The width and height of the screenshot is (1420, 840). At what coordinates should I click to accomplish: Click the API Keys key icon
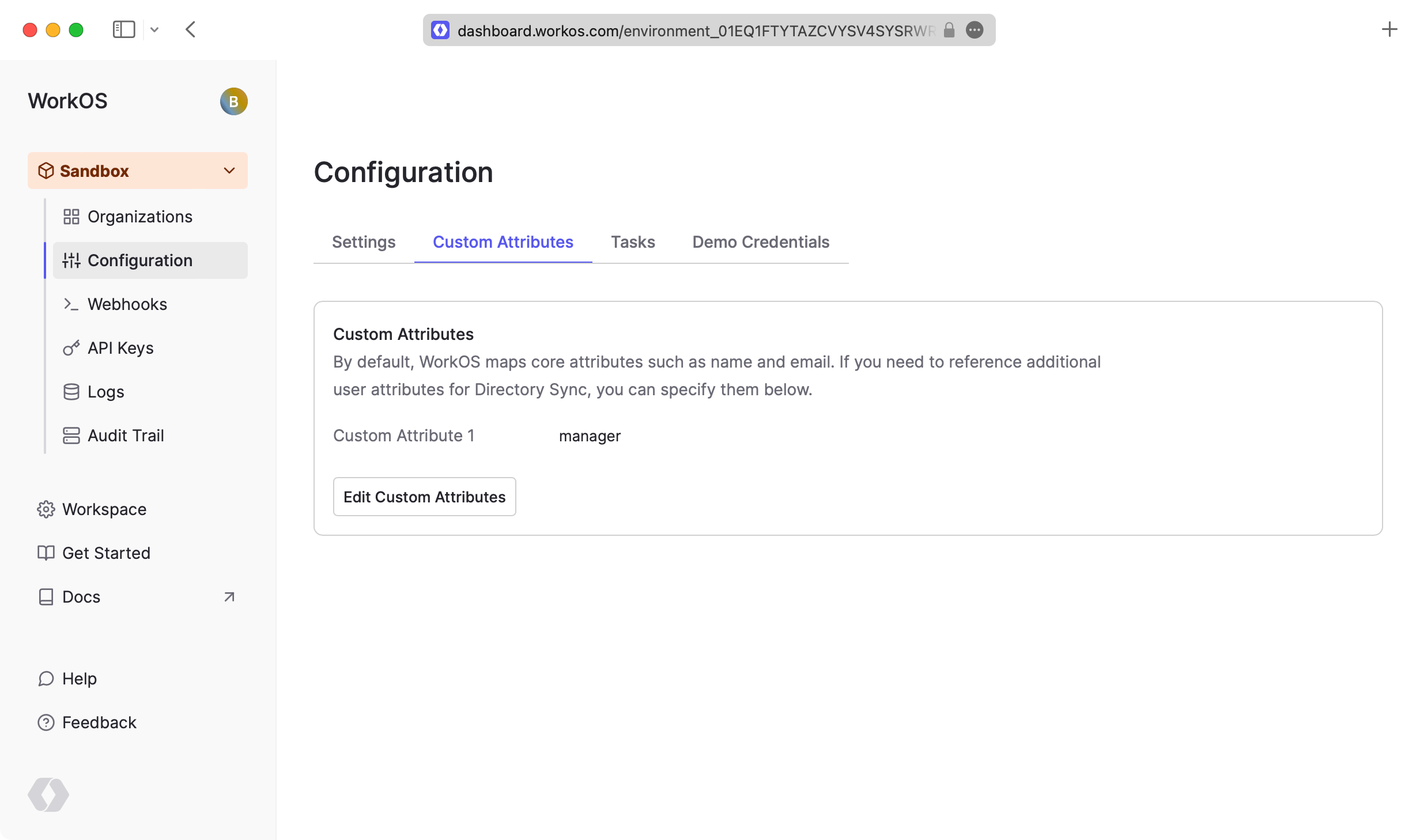[x=71, y=348]
